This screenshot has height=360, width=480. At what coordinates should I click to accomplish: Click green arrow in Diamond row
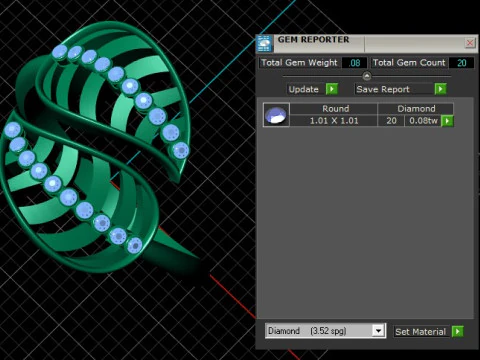pos(447,121)
